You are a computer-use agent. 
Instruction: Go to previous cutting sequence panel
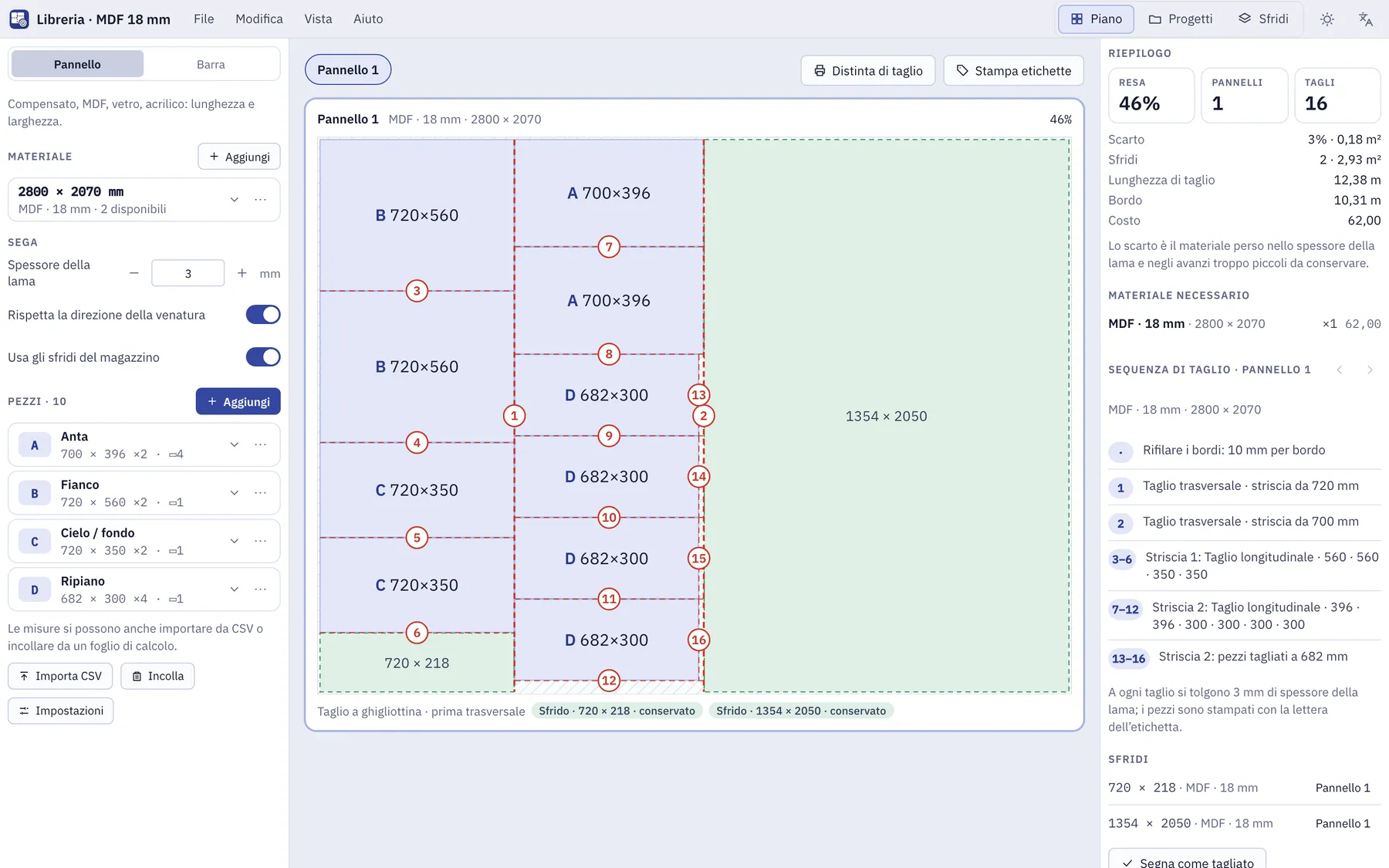[1340, 370]
